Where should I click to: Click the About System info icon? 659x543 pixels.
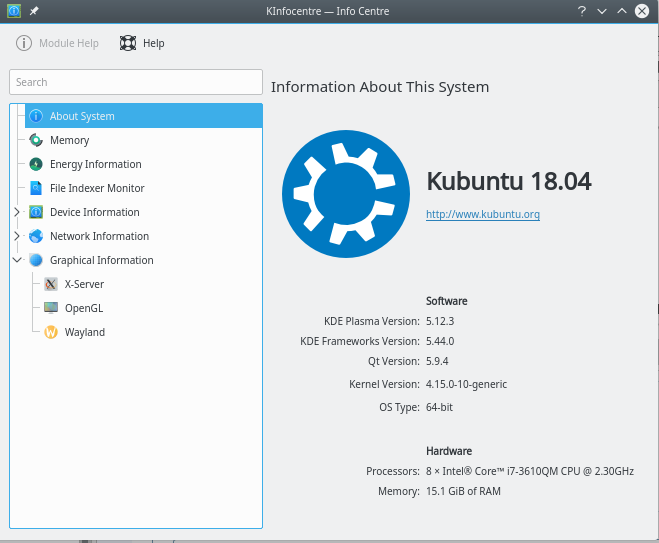[x=36, y=116]
